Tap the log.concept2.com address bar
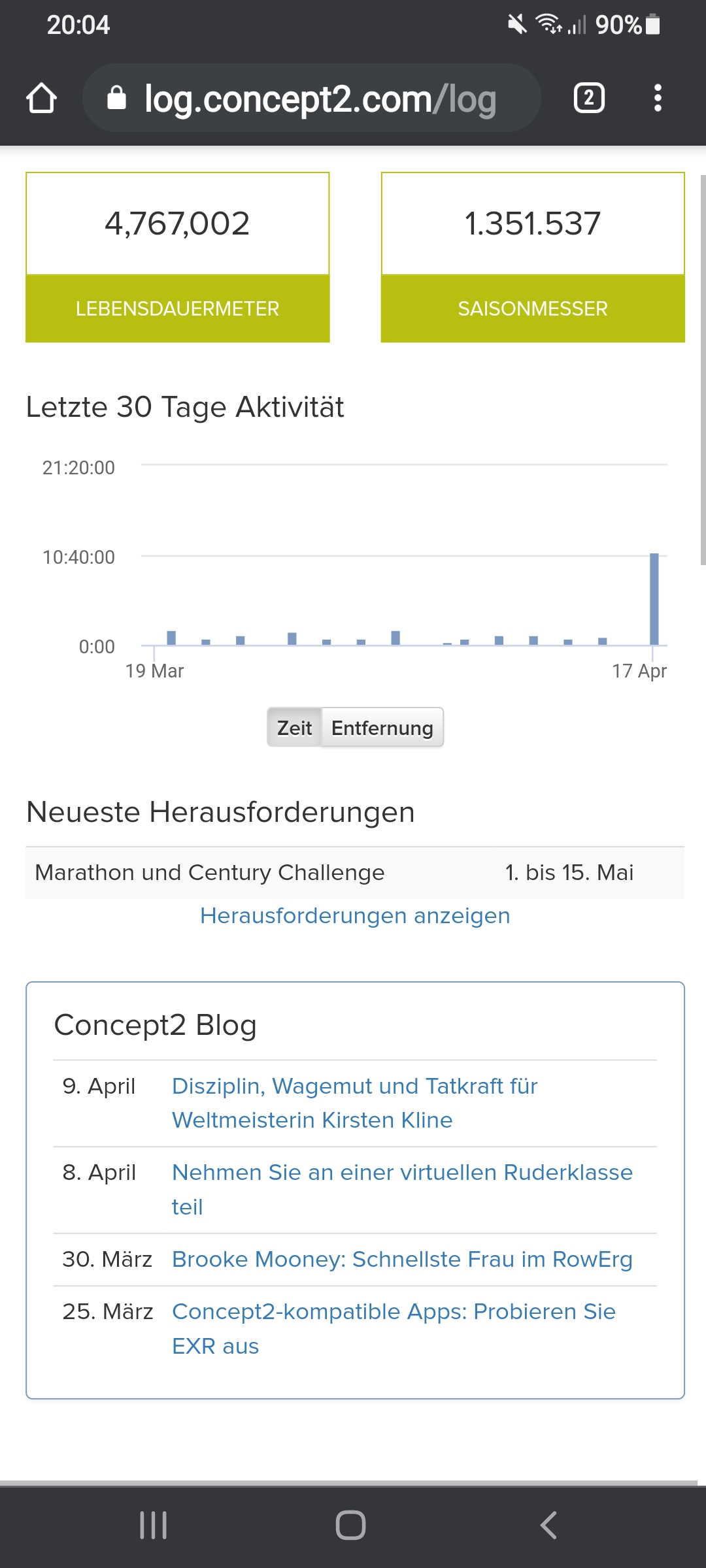Viewport: 706px width, 1568px height. 320,99
